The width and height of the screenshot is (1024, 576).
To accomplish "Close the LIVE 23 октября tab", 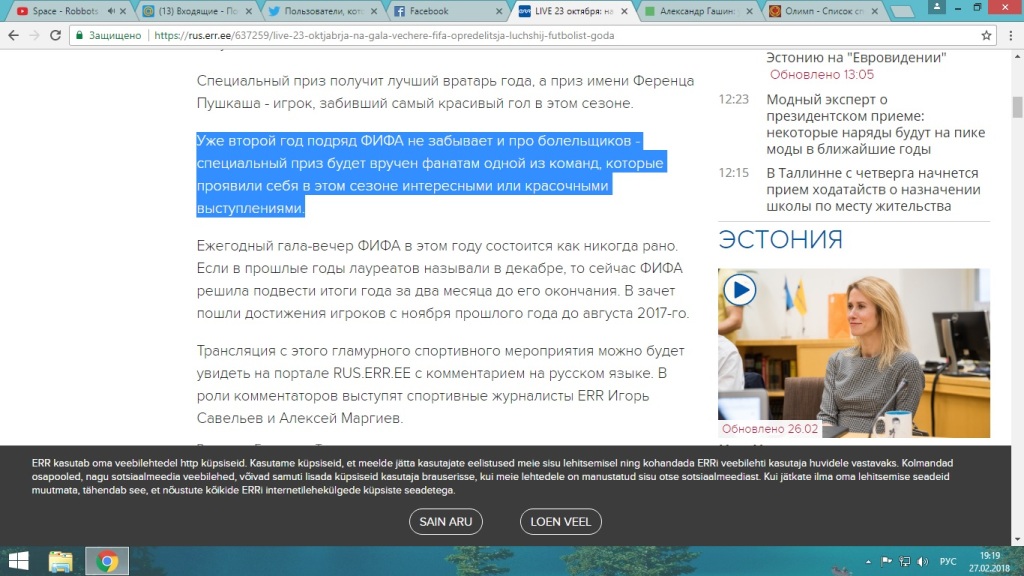I will click(x=624, y=11).
